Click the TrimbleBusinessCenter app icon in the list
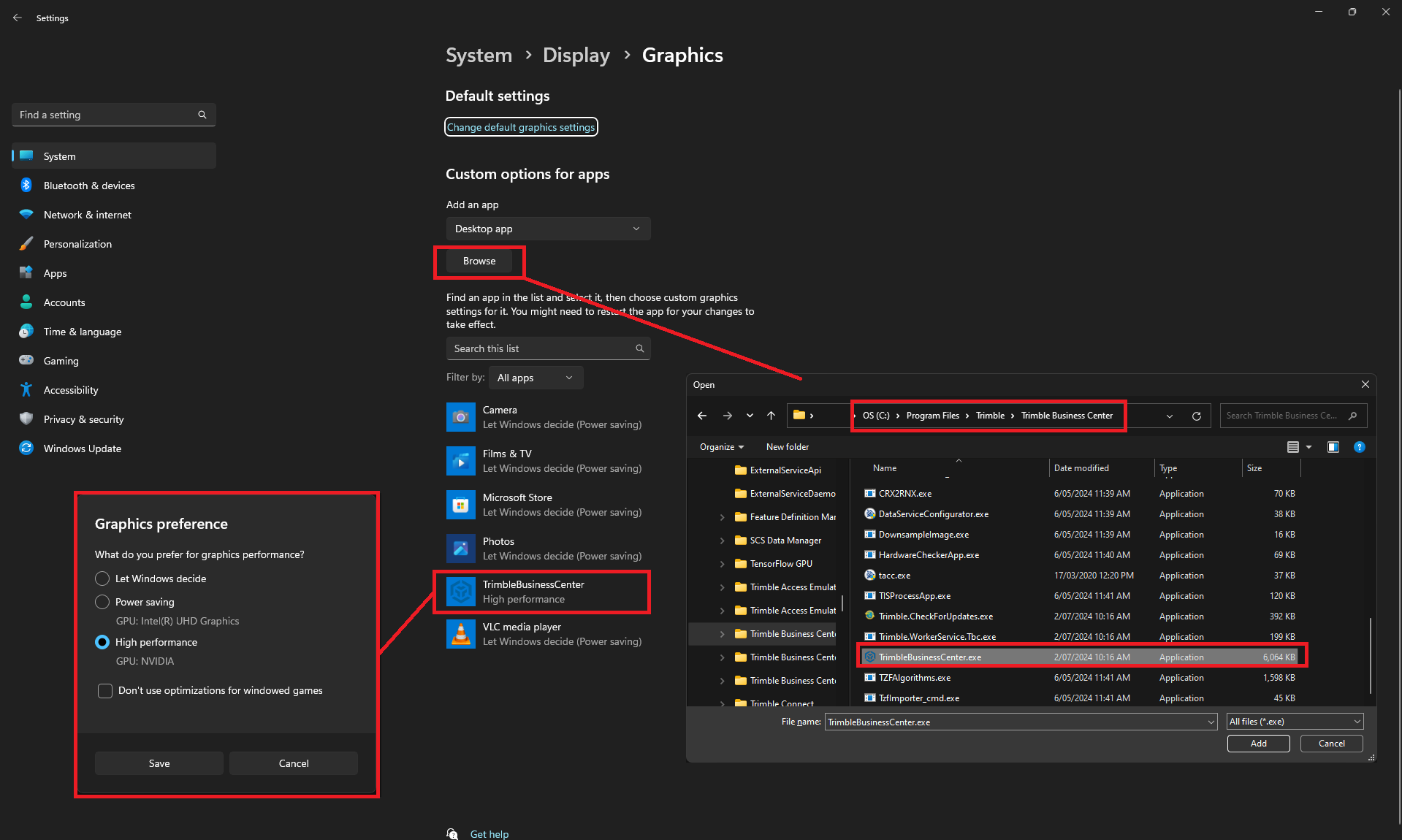Image resolution: width=1402 pixels, height=840 pixels. pyautogui.click(x=460, y=592)
